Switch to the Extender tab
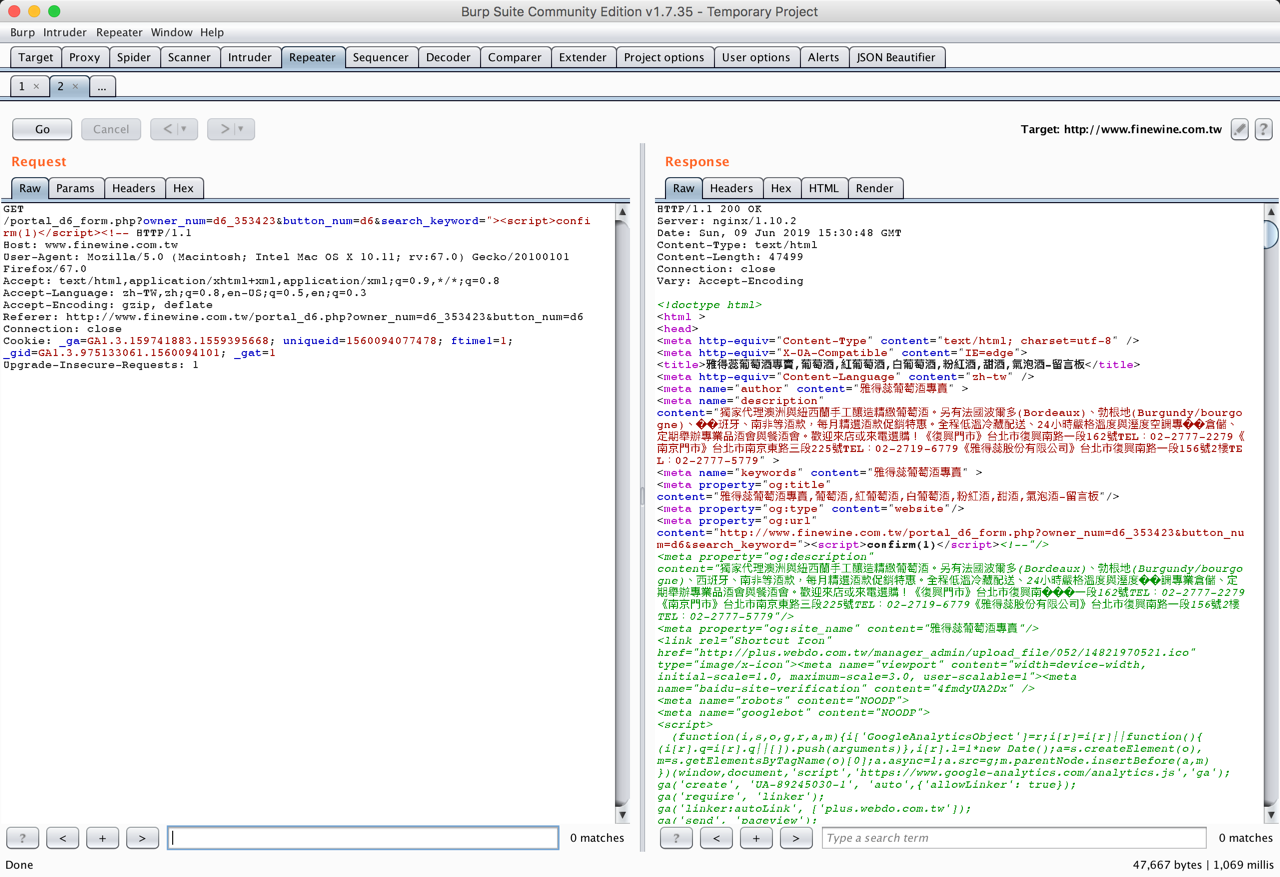The height and width of the screenshot is (877, 1280). tap(583, 57)
